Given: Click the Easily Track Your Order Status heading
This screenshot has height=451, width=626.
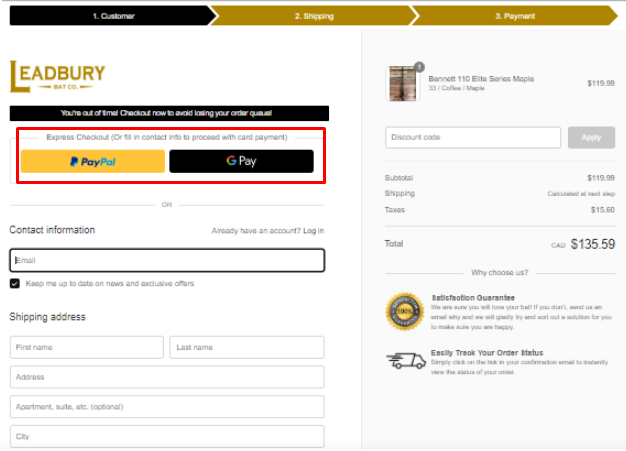Looking at the screenshot, I should point(487,353).
